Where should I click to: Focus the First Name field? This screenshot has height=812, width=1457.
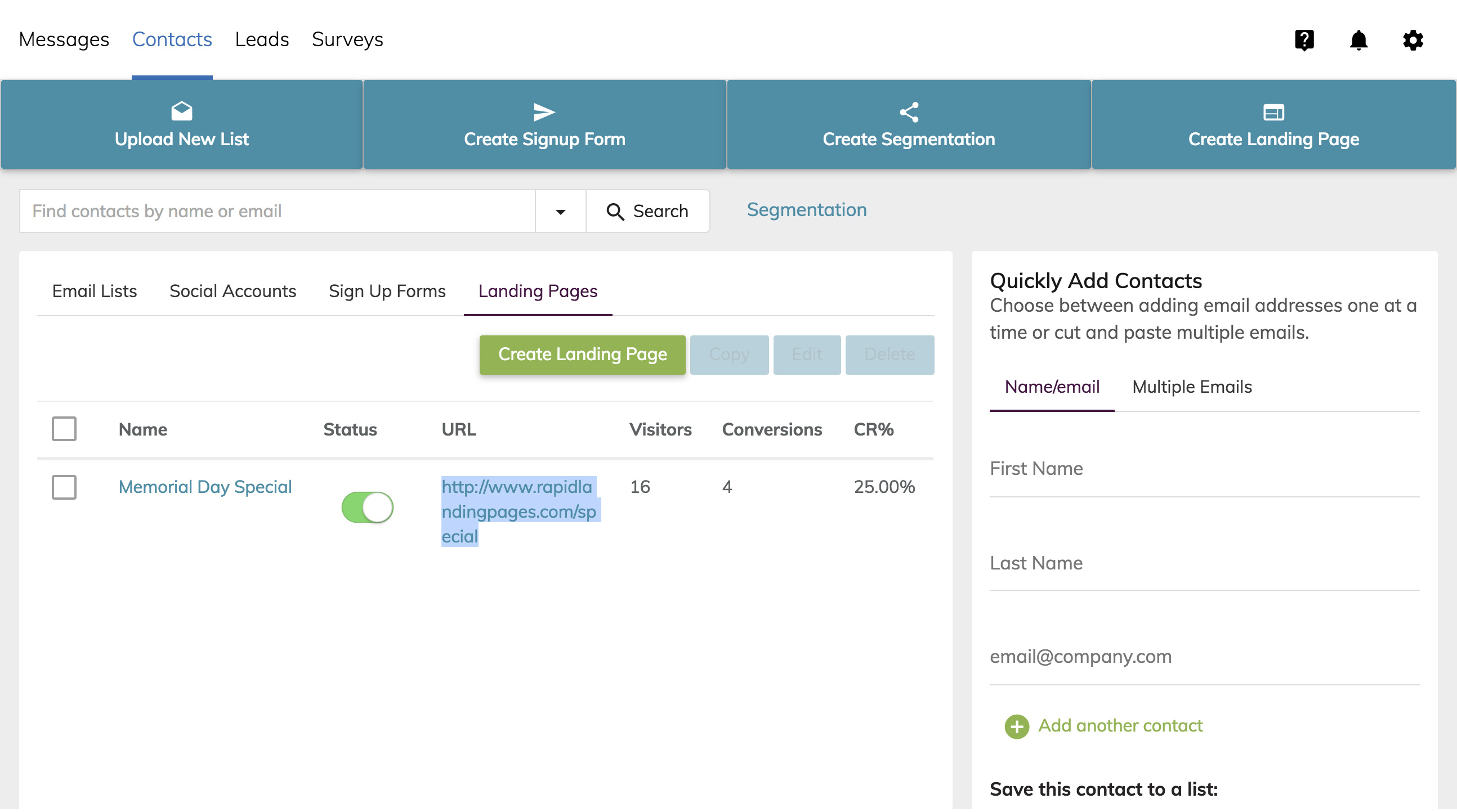(x=1204, y=469)
